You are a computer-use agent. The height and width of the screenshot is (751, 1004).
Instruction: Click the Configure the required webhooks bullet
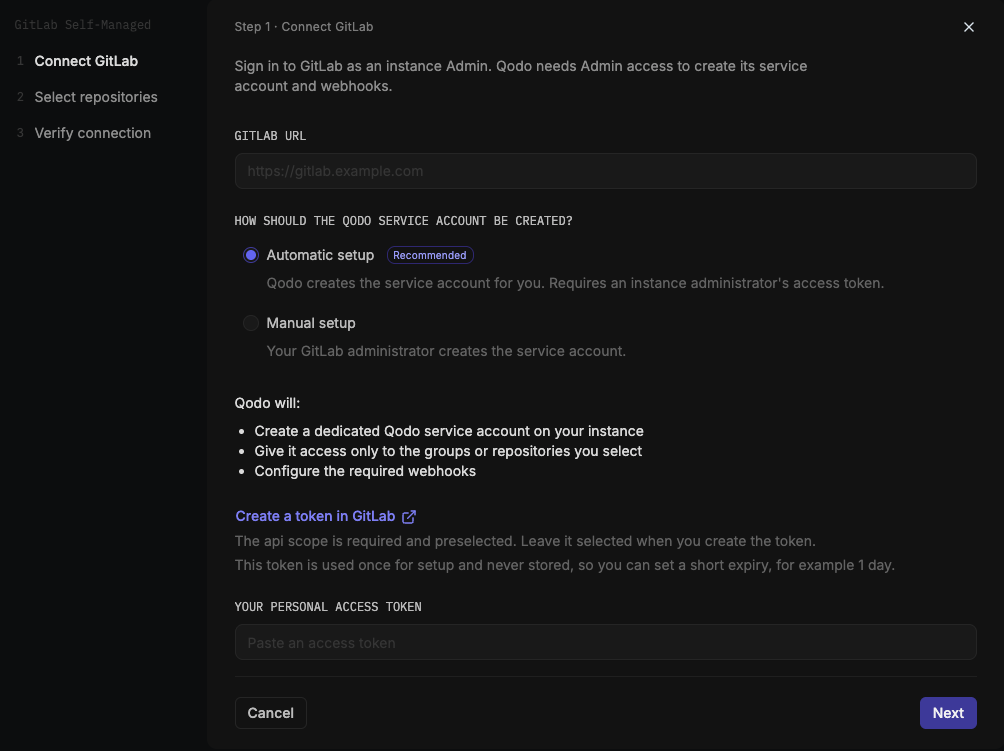pos(365,471)
